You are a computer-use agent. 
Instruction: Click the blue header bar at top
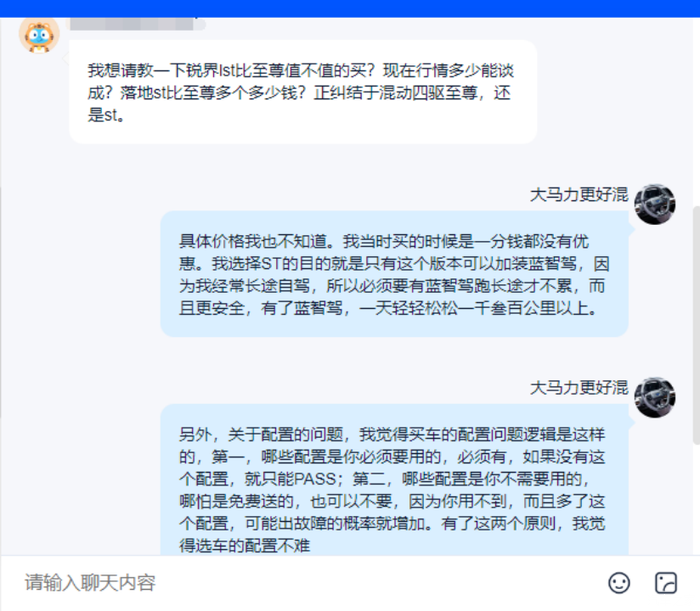[x=350, y=8]
